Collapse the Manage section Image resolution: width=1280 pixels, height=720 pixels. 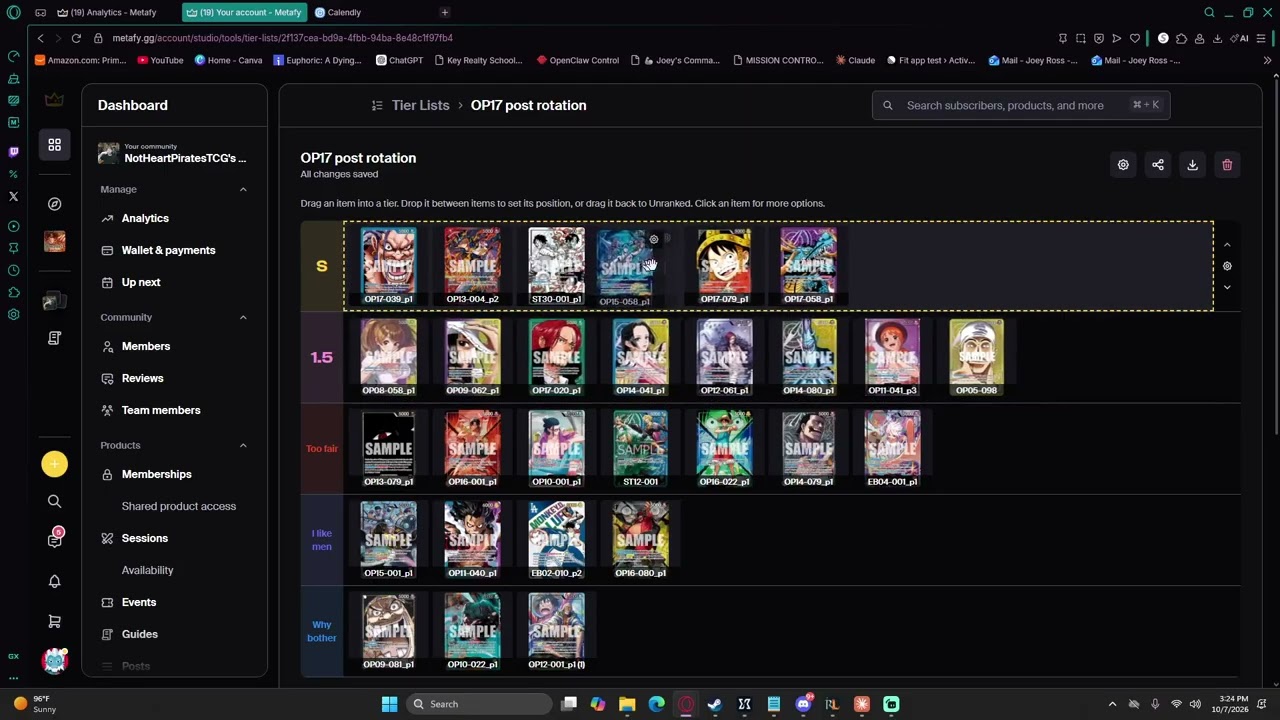[x=243, y=189]
